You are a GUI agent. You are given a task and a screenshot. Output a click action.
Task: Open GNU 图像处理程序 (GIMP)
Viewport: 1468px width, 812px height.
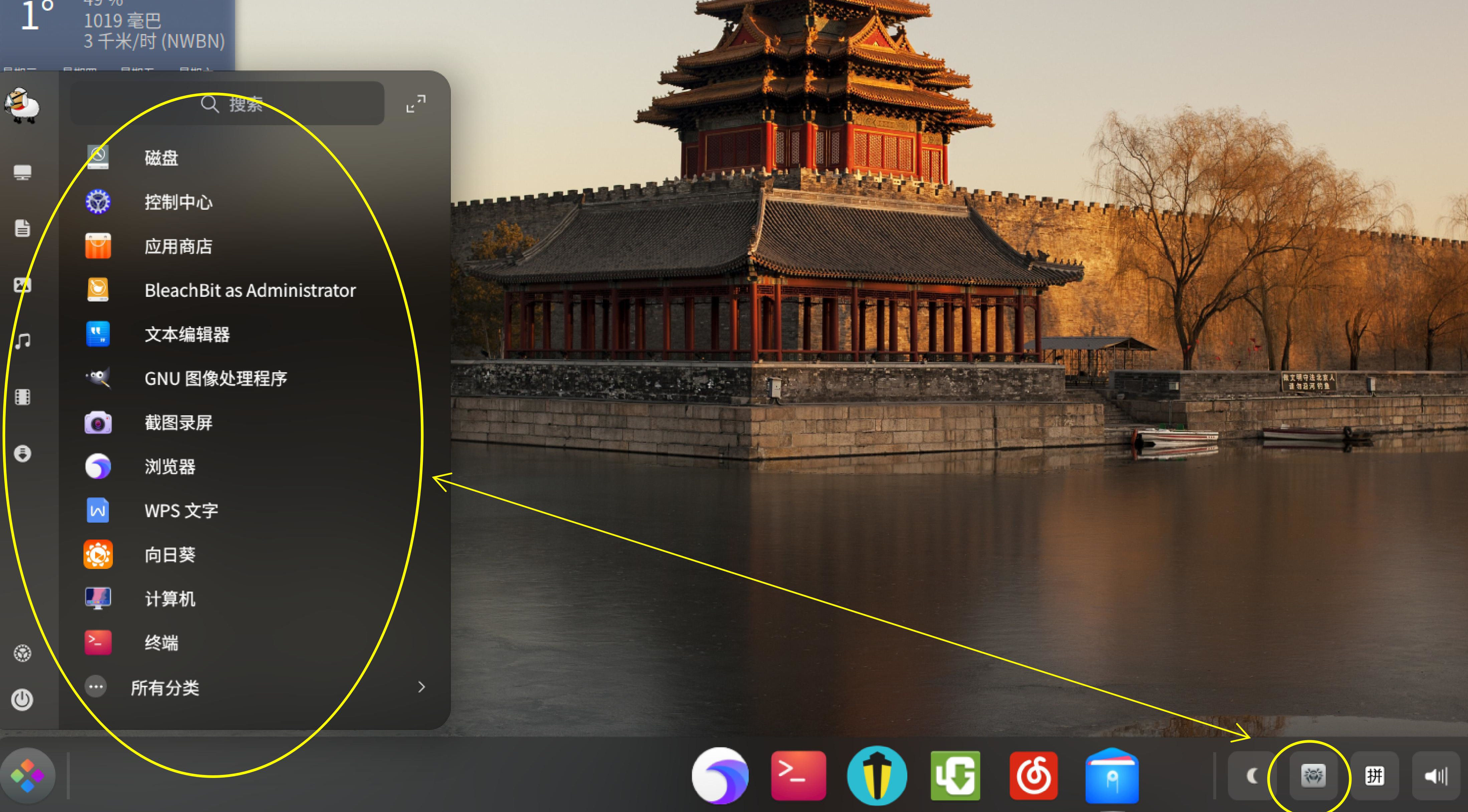tap(215, 378)
